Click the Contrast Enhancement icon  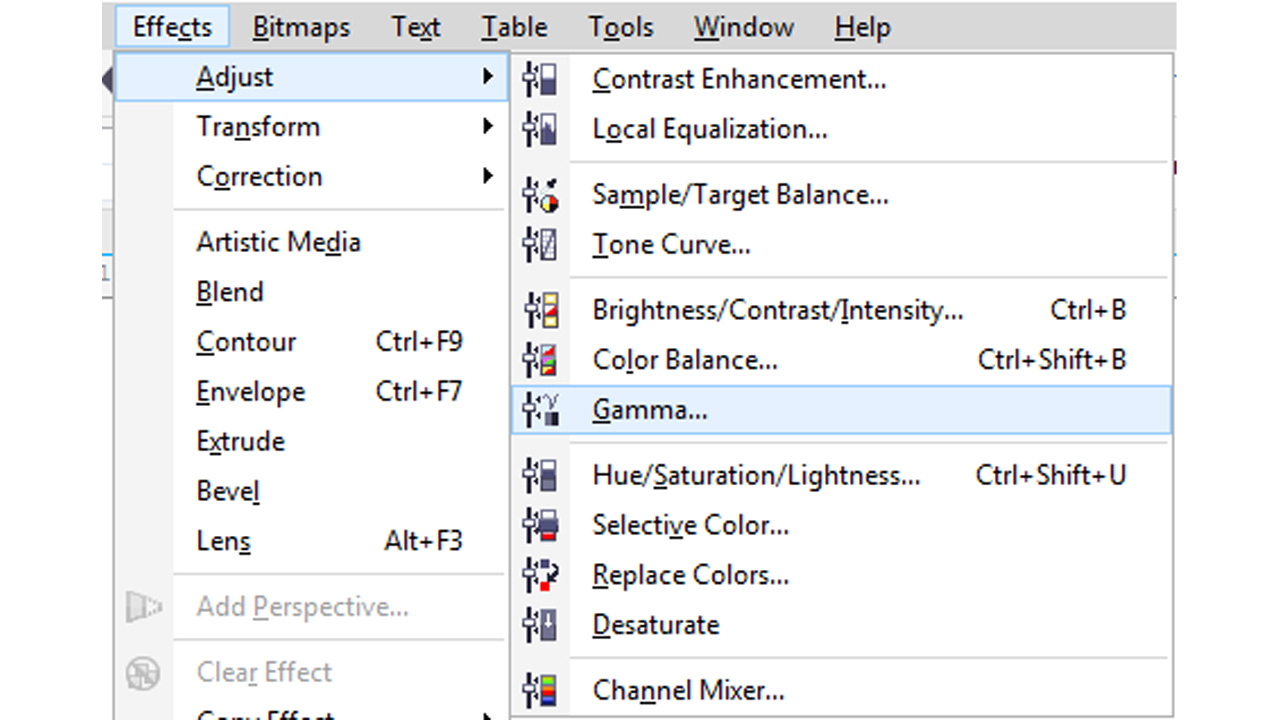tap(541, 80)
